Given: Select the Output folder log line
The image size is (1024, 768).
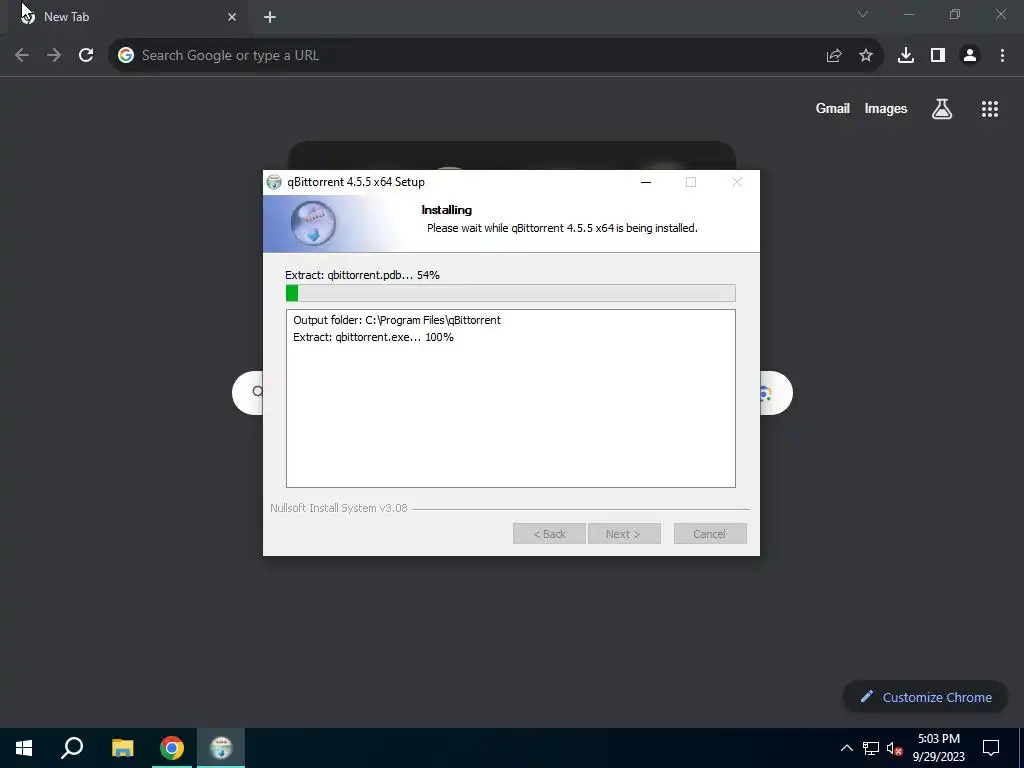Looking at the screenshot, I should [397, 320].
